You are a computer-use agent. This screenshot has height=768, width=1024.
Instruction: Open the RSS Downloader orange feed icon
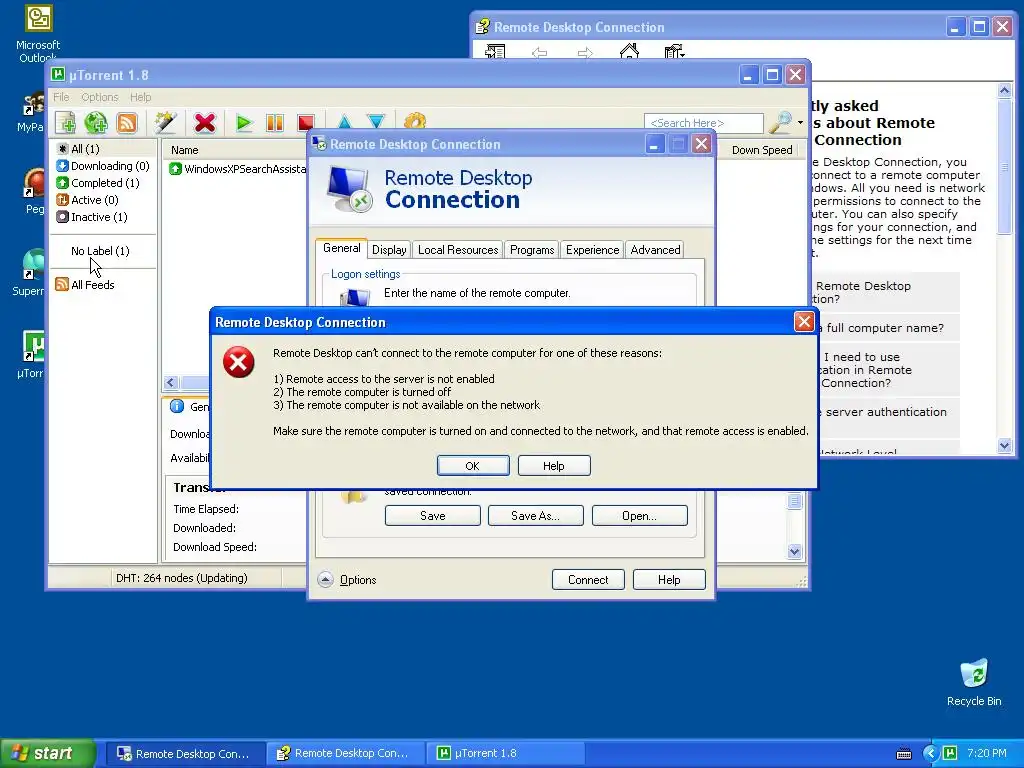click(x=127, y=122)
